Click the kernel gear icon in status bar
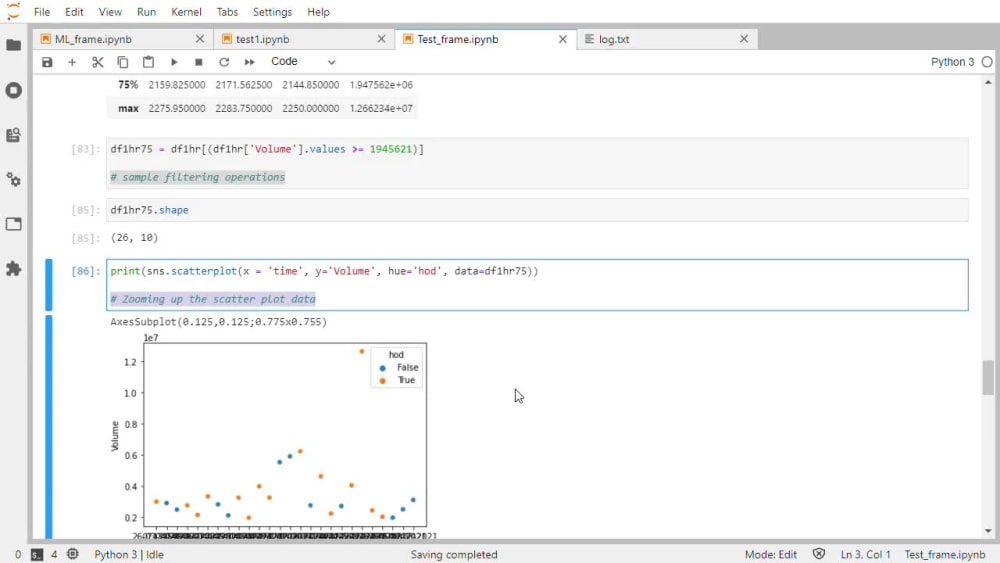 [x=73, y=554]
